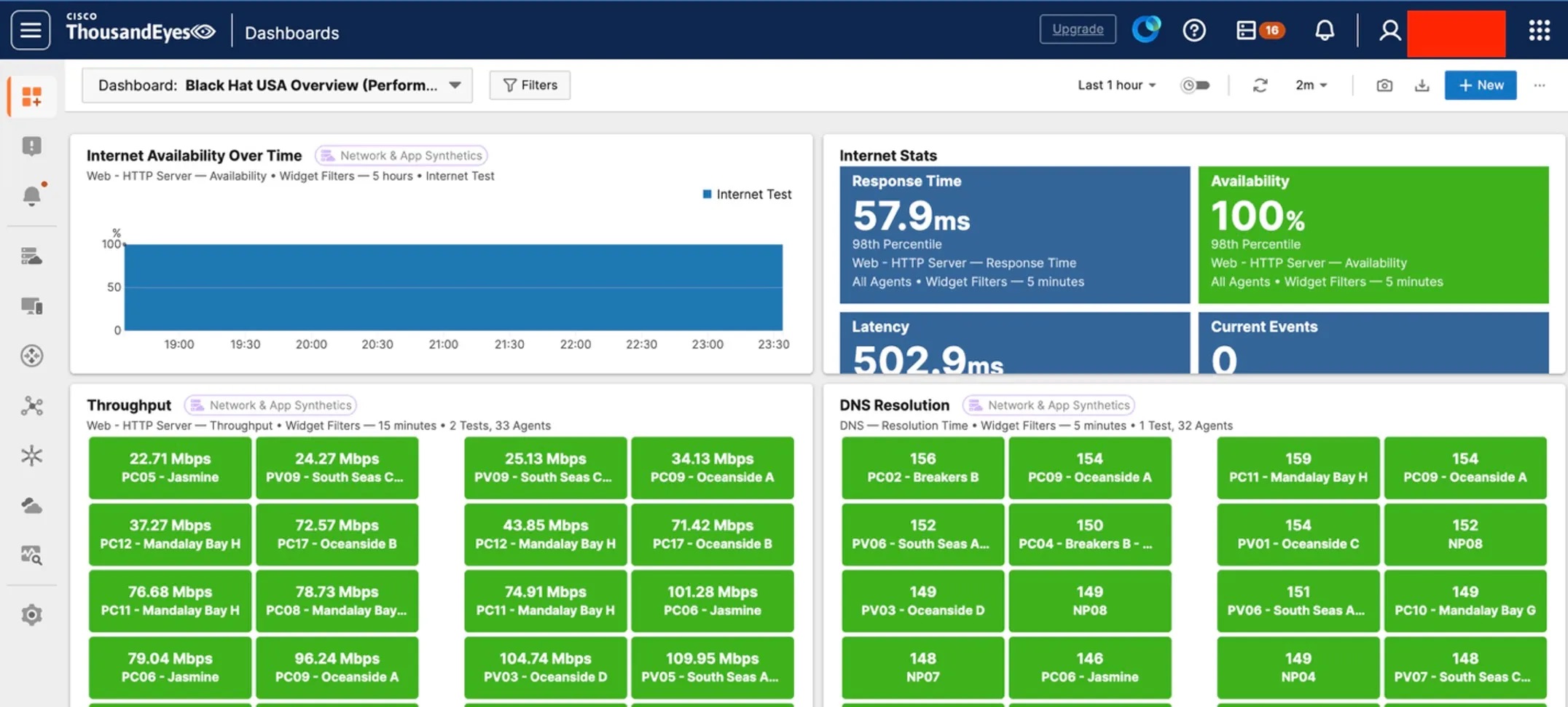Image resolution: width=1568 pixels, height=707 pixels.
Task: Open the hamburger navigation menu
Action: [x=31, y=31]
